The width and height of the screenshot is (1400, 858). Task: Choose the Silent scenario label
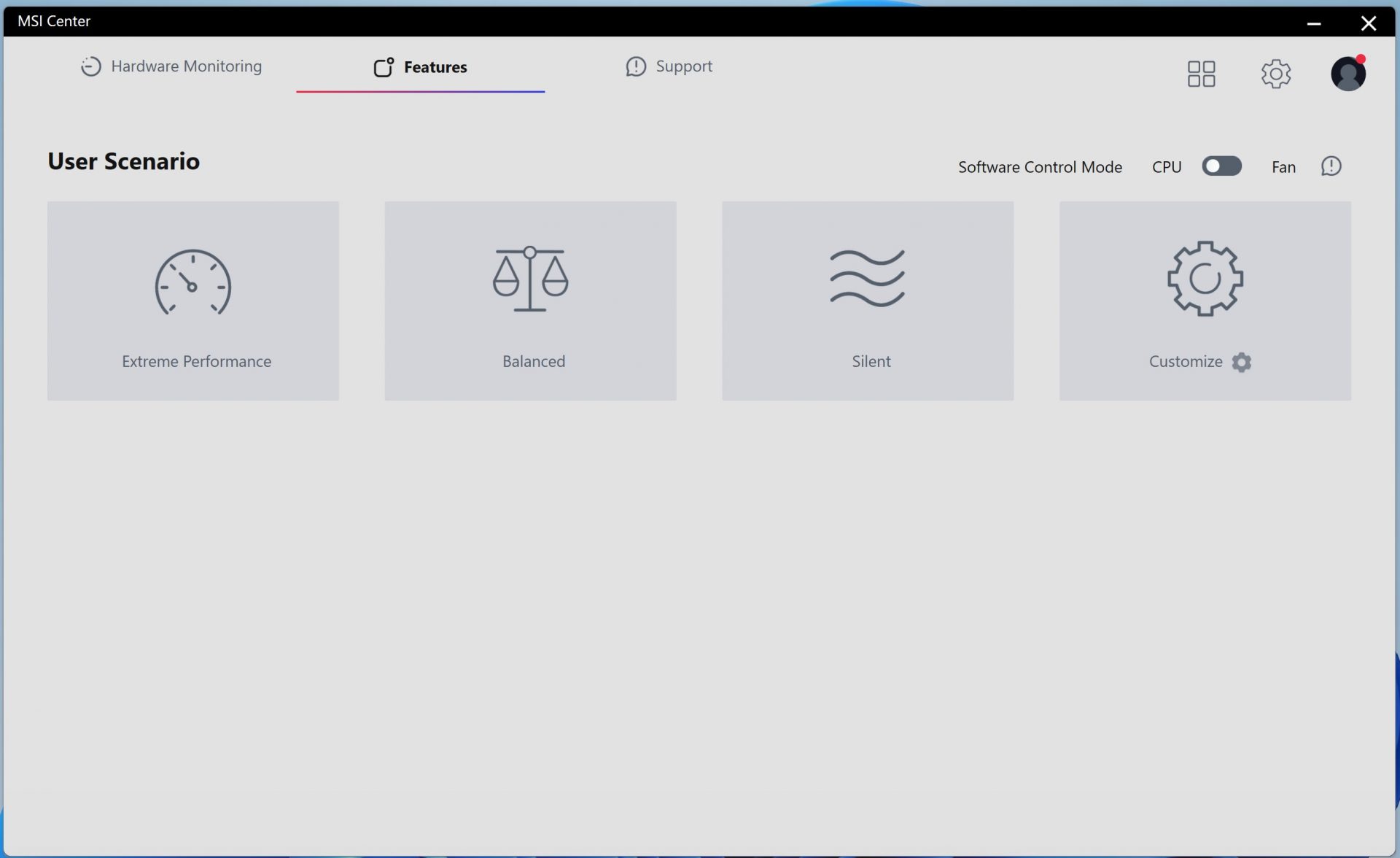pos(871,361)
